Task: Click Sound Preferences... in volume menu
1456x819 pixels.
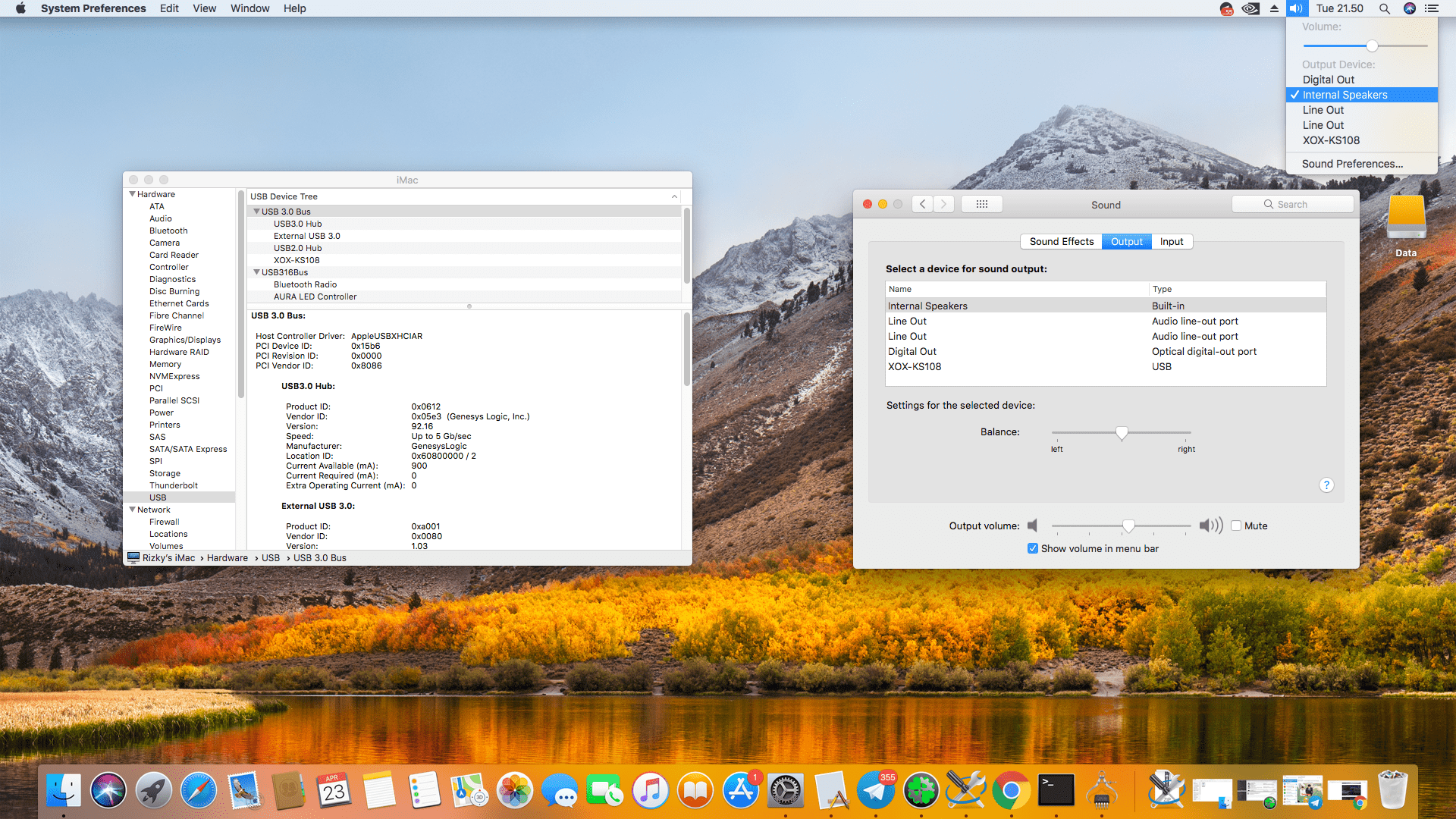Action: click(1352, 164)
